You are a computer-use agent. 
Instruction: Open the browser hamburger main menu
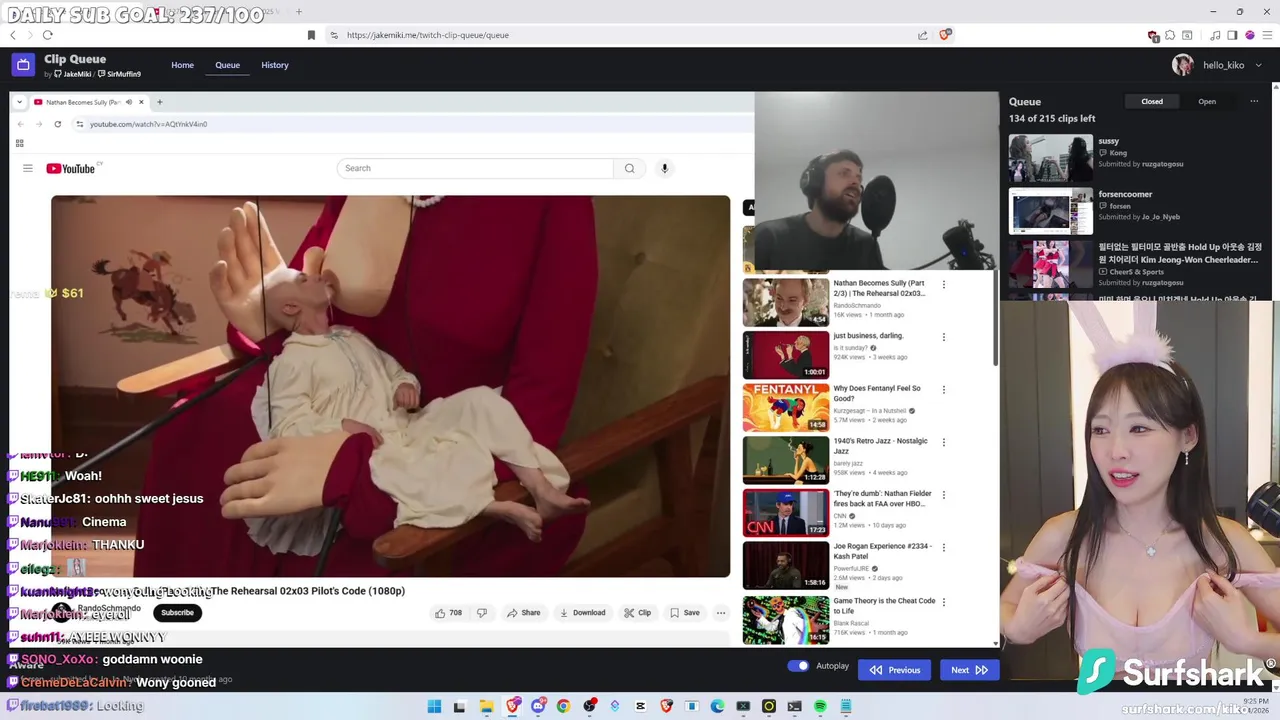1267,35
